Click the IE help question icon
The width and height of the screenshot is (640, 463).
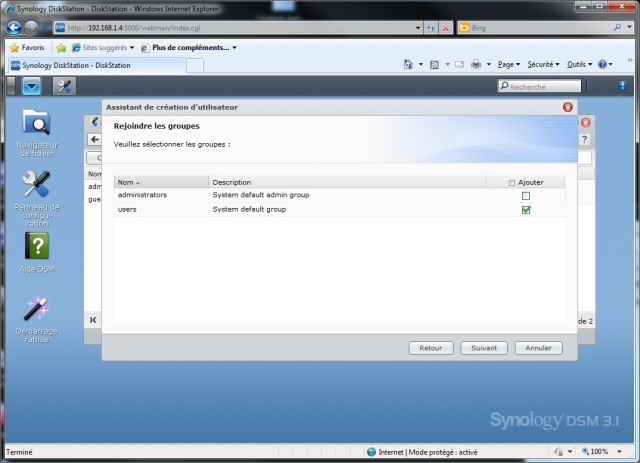coord(602,64)
